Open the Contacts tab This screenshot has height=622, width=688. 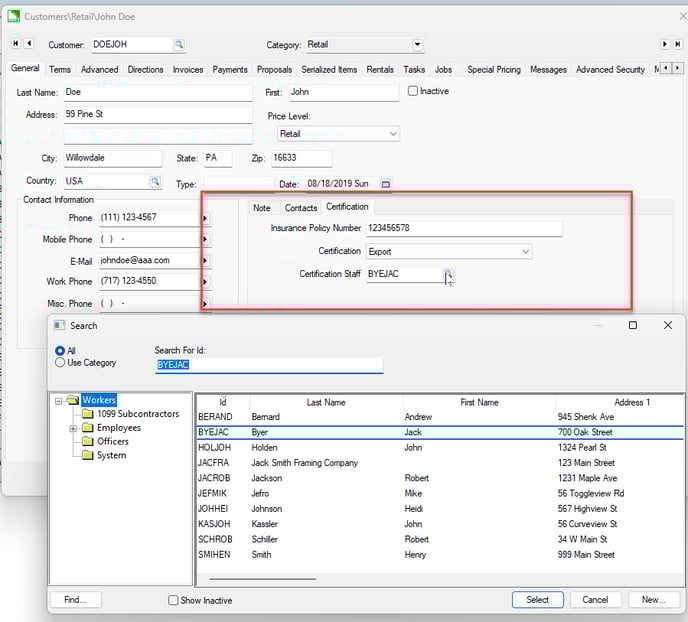click(300, 208)
